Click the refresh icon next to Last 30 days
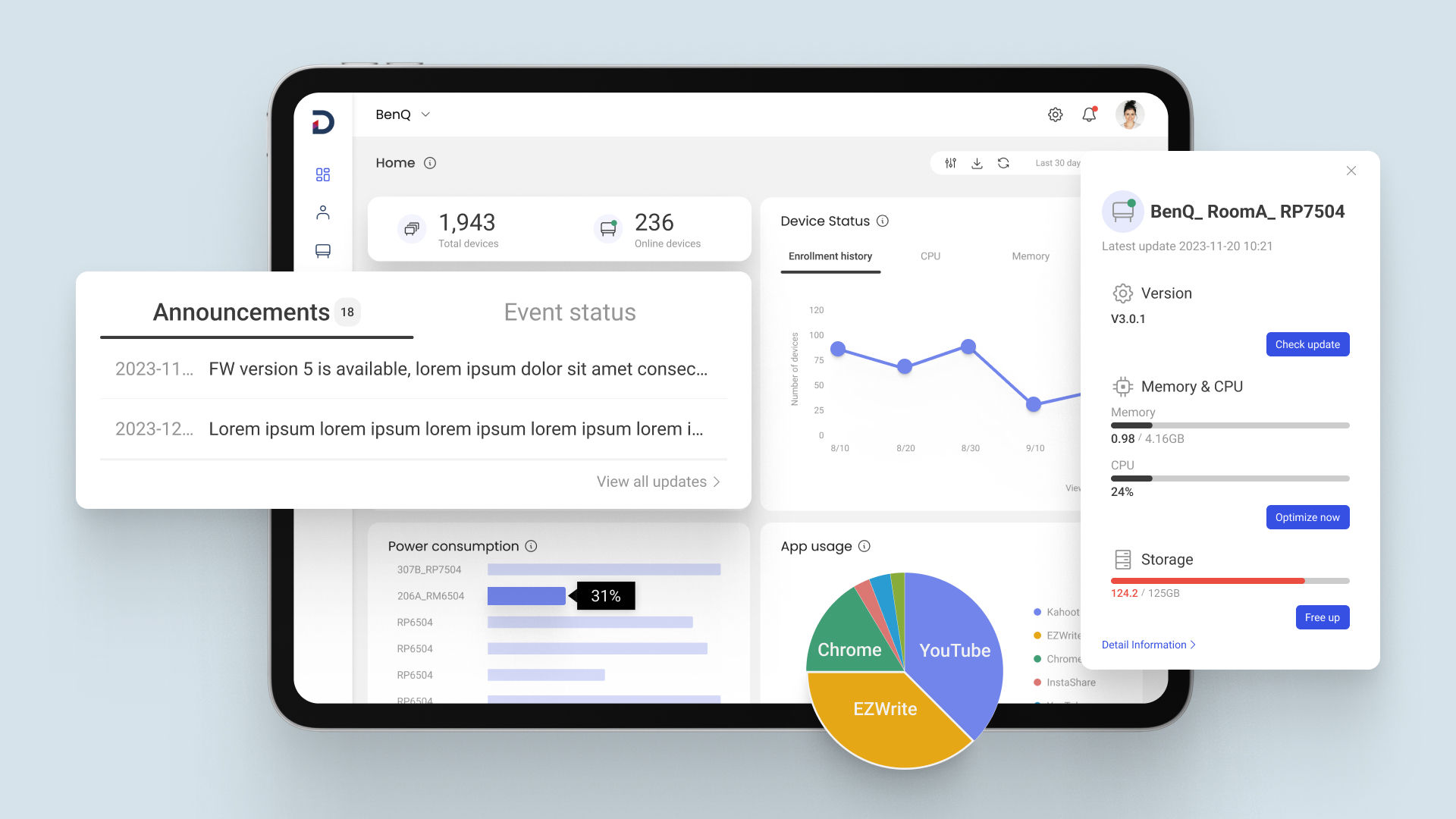Image resolution: width=1456 pixels, height=819 pixels. point(1005,163)
